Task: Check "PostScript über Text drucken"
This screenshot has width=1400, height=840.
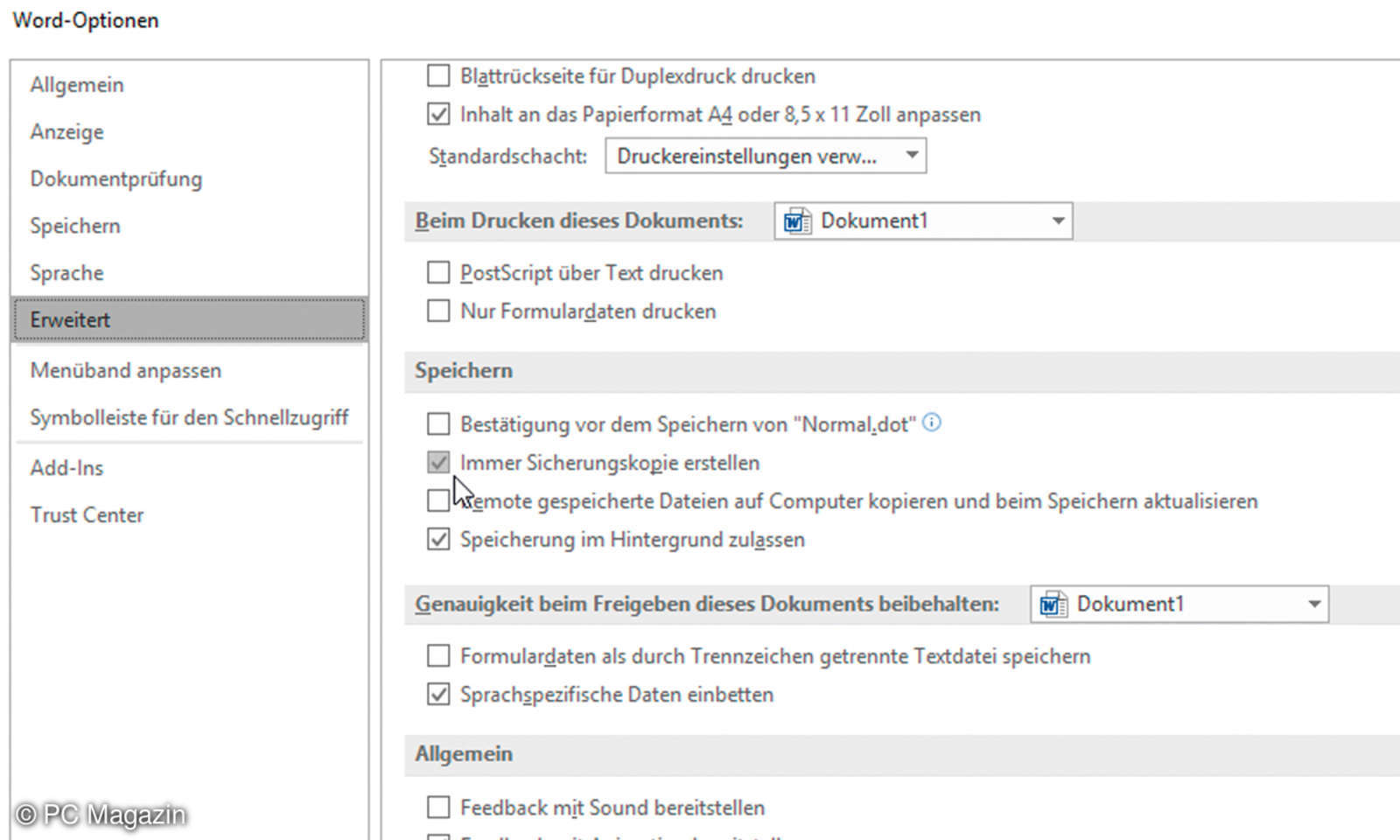Action: 438,272
